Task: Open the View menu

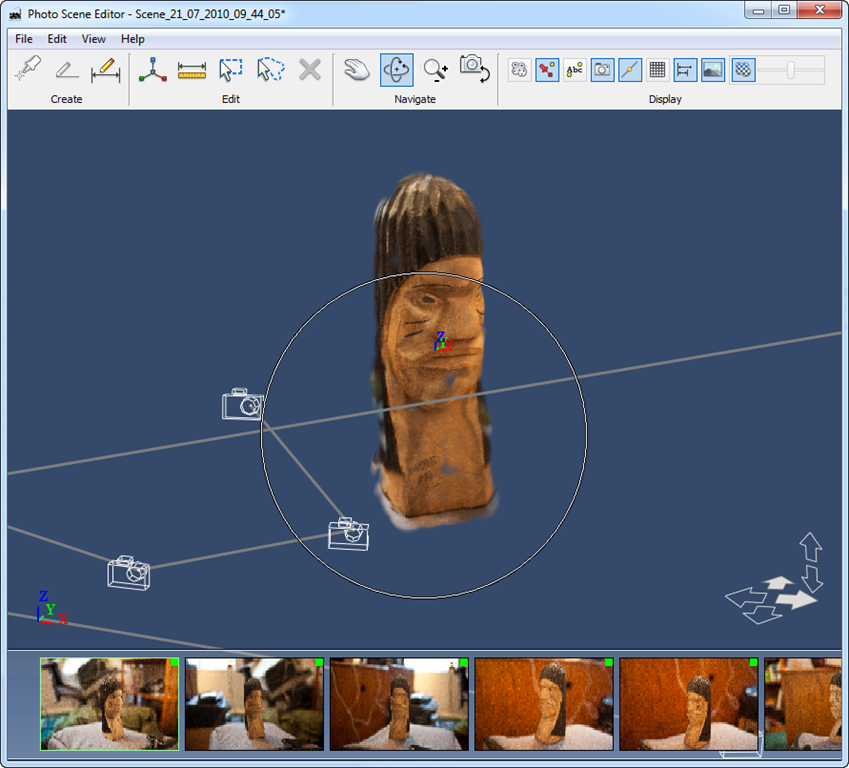Action: click(93, 39)
